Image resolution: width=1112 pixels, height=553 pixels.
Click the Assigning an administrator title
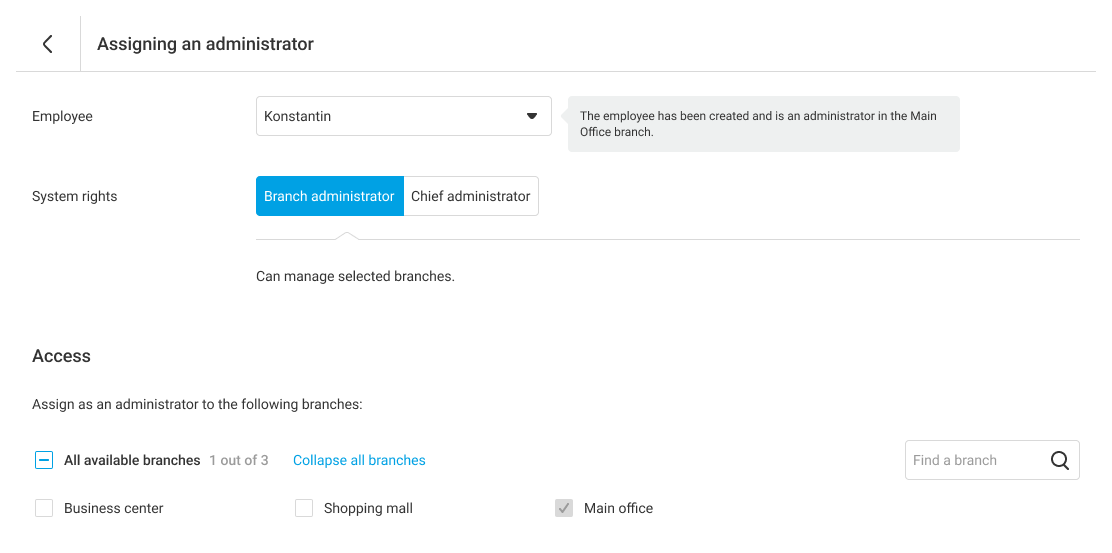pyautogui.click(x=205, y=44)
